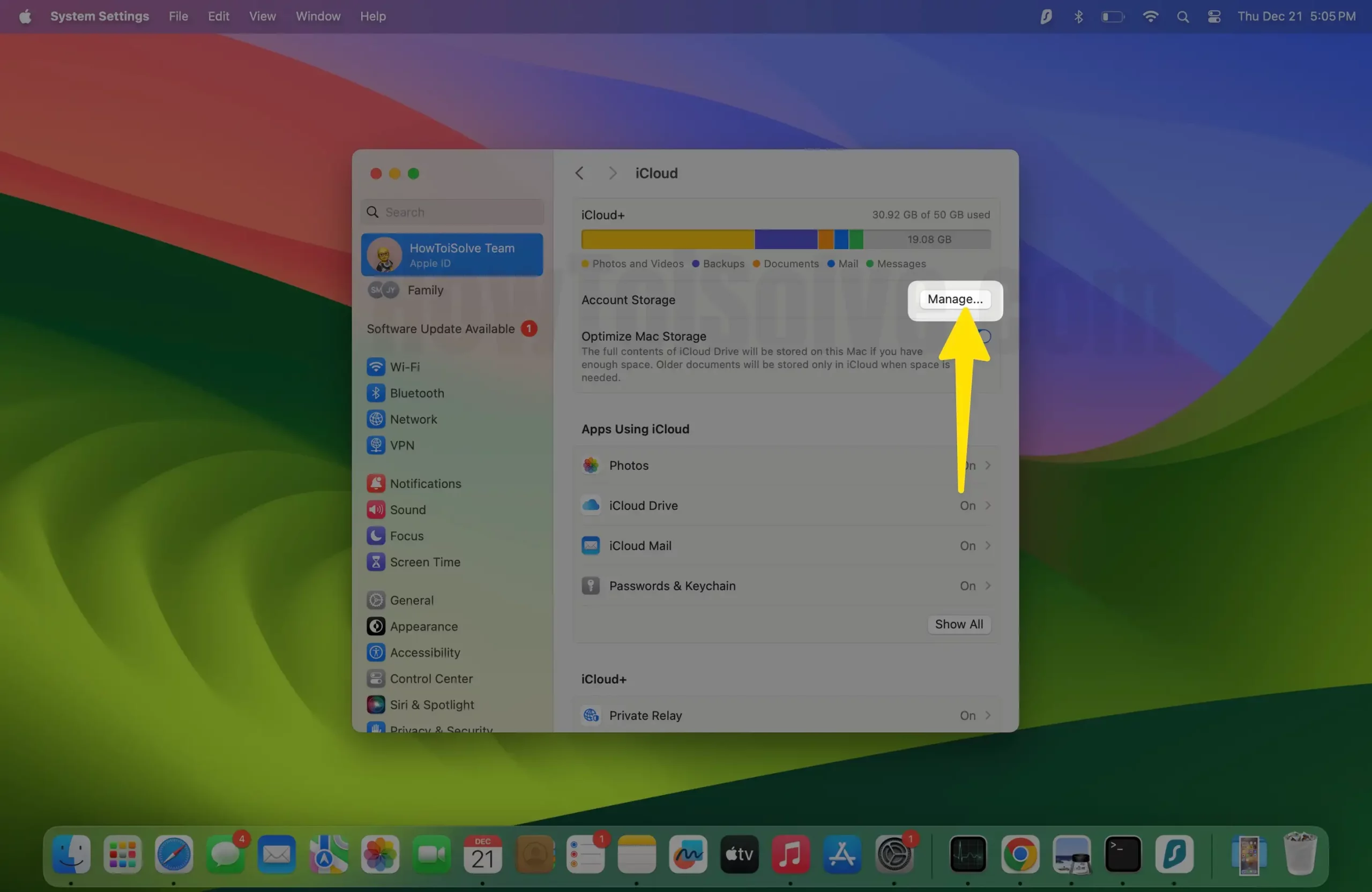The width and height of the screenshot is (1372, 892).
Task: Open VPN settings pane
Action: pos(452,445)
